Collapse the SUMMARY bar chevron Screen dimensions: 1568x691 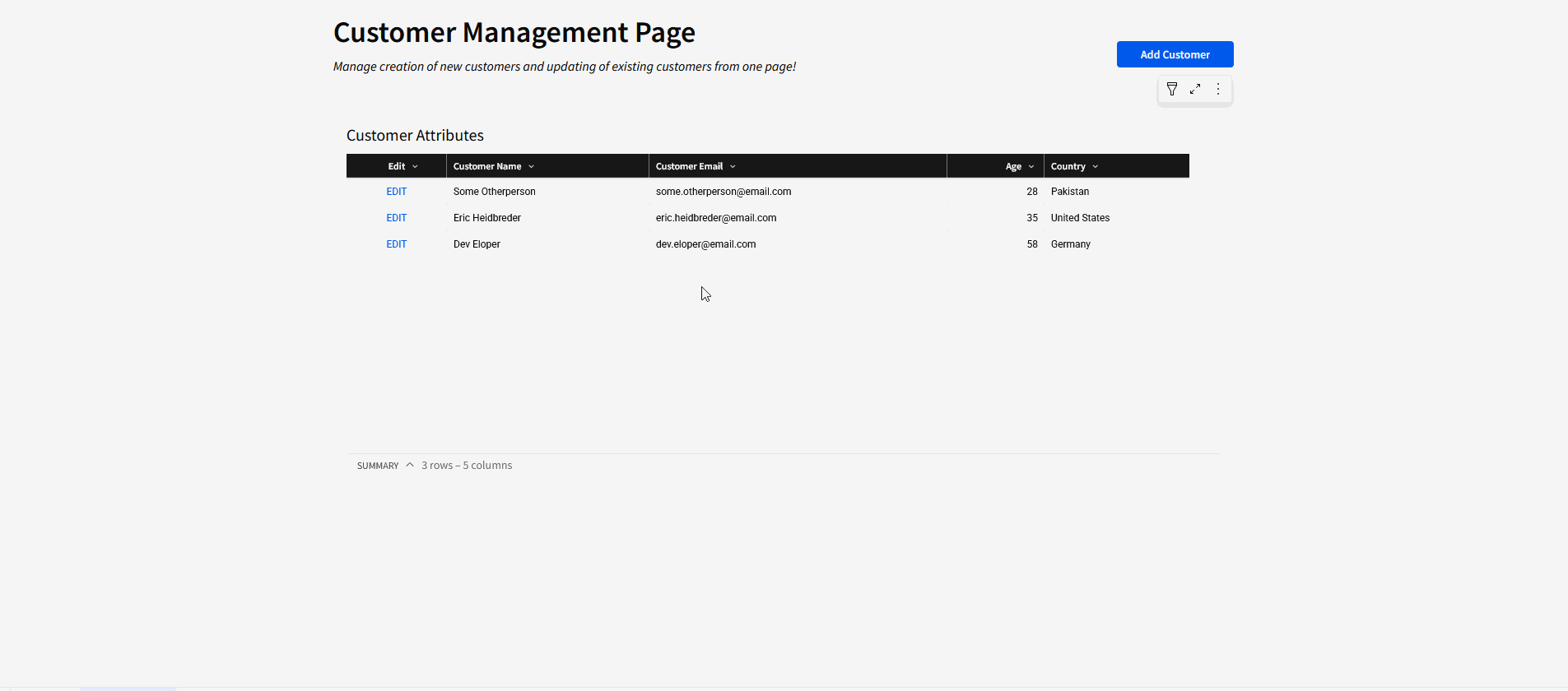[x=410, y=466]
